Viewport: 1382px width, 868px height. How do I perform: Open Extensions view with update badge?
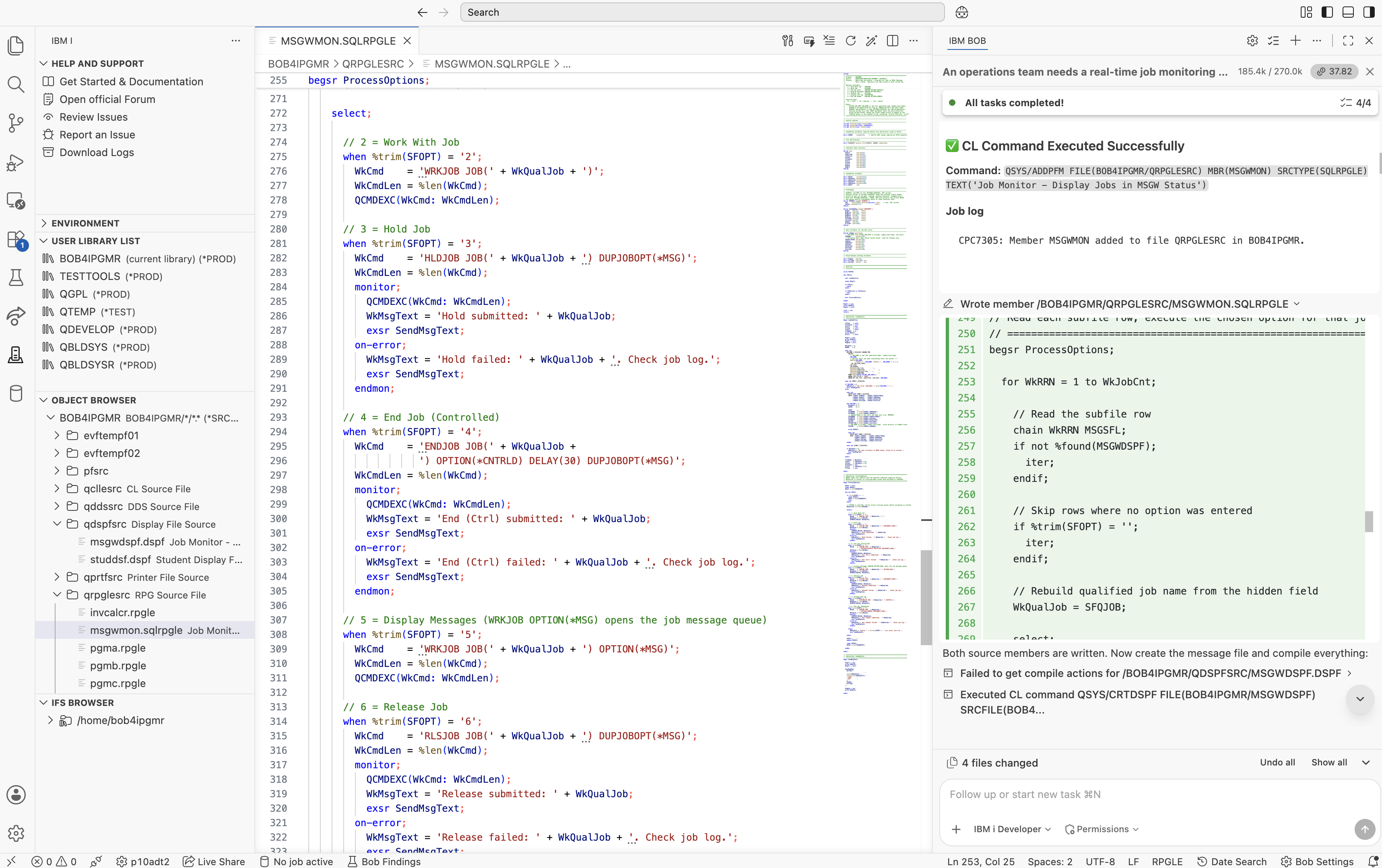coord(16,240)
